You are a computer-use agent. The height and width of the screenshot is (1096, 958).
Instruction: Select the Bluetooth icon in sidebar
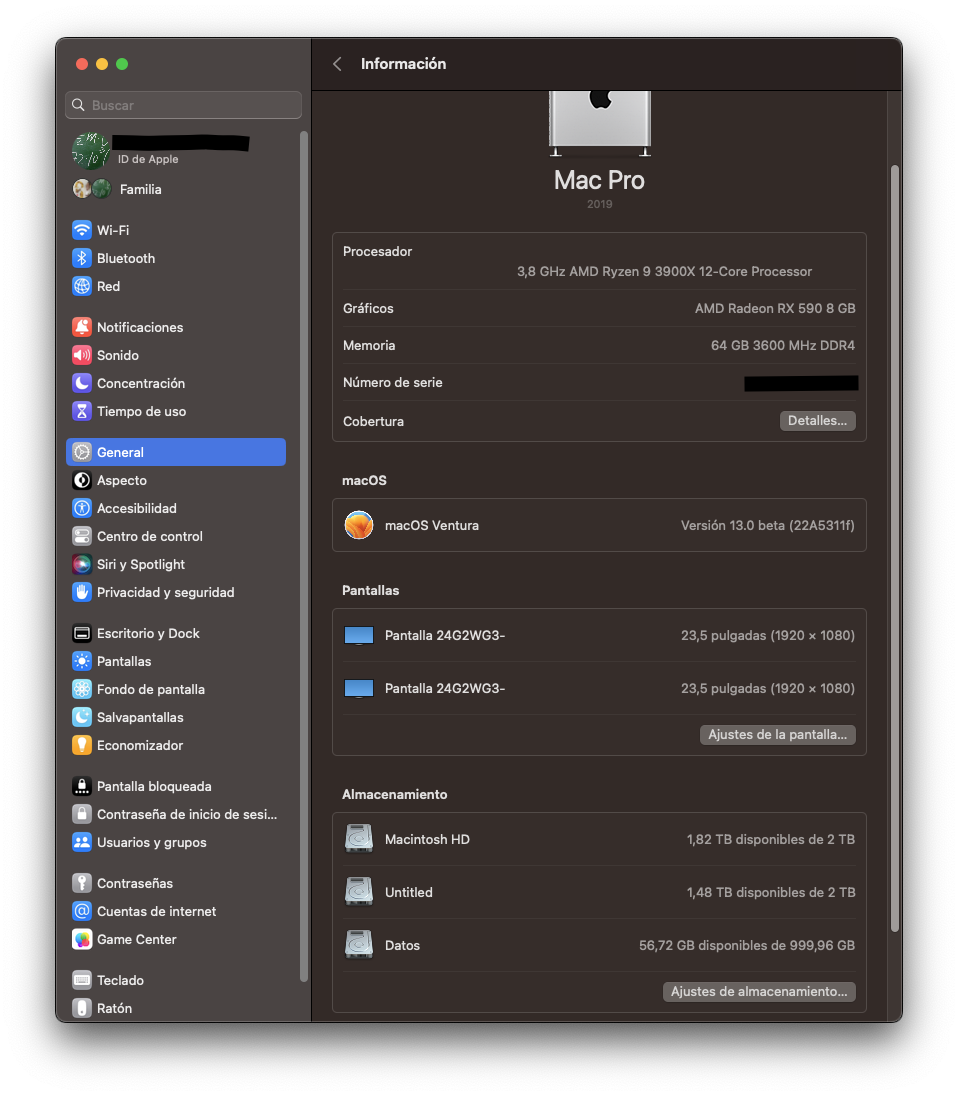pos(82,258)
